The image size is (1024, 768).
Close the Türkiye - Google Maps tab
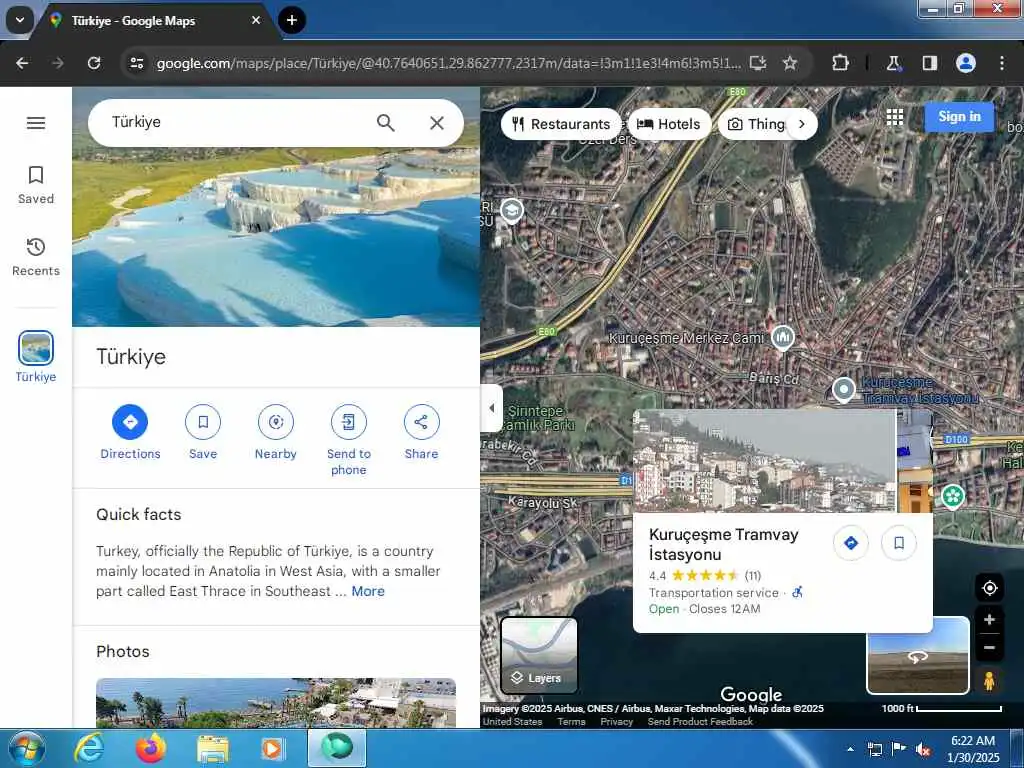(x=256, y=20)
